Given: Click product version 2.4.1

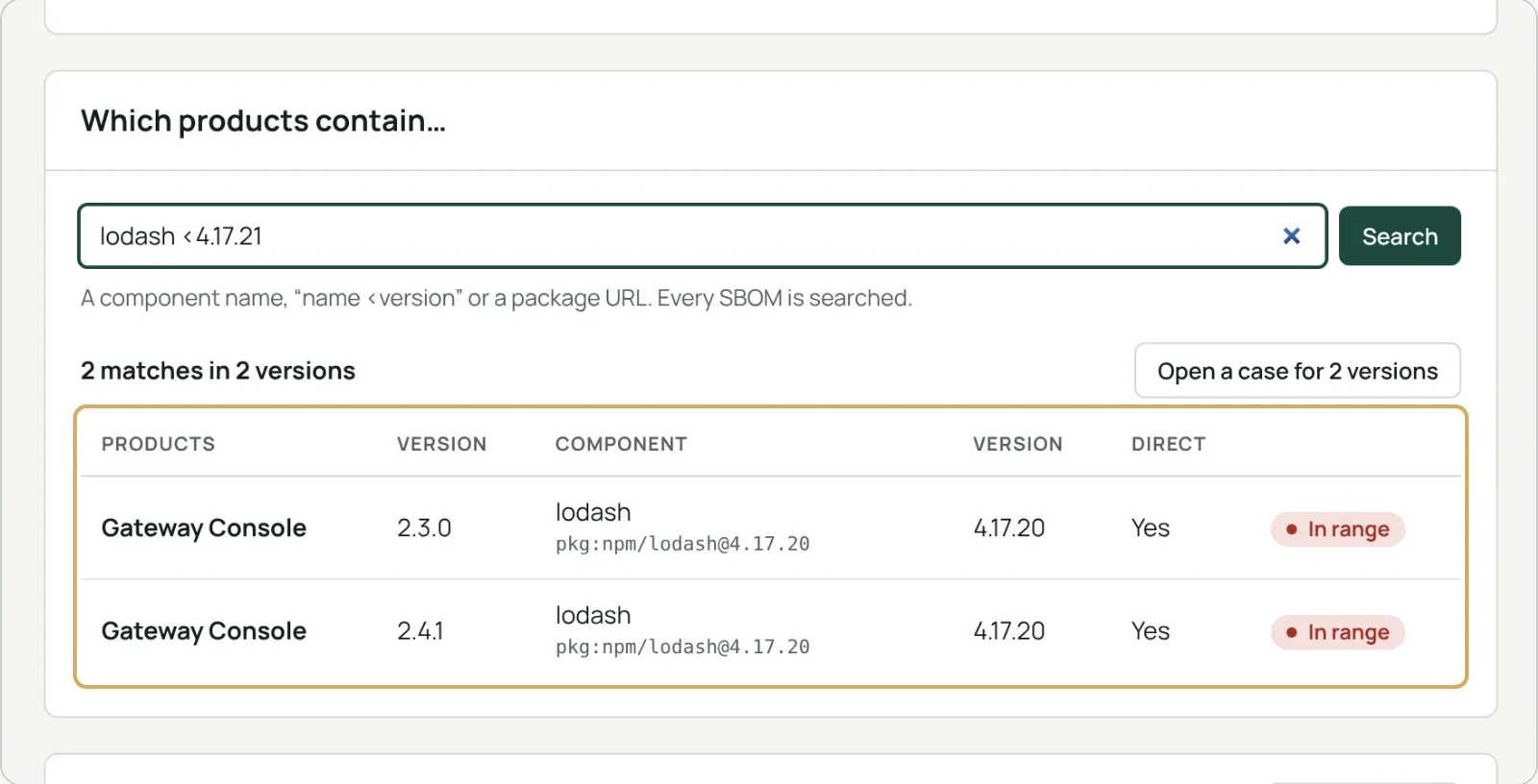Looking at the screenshot, I should click(x=420, y=631).
